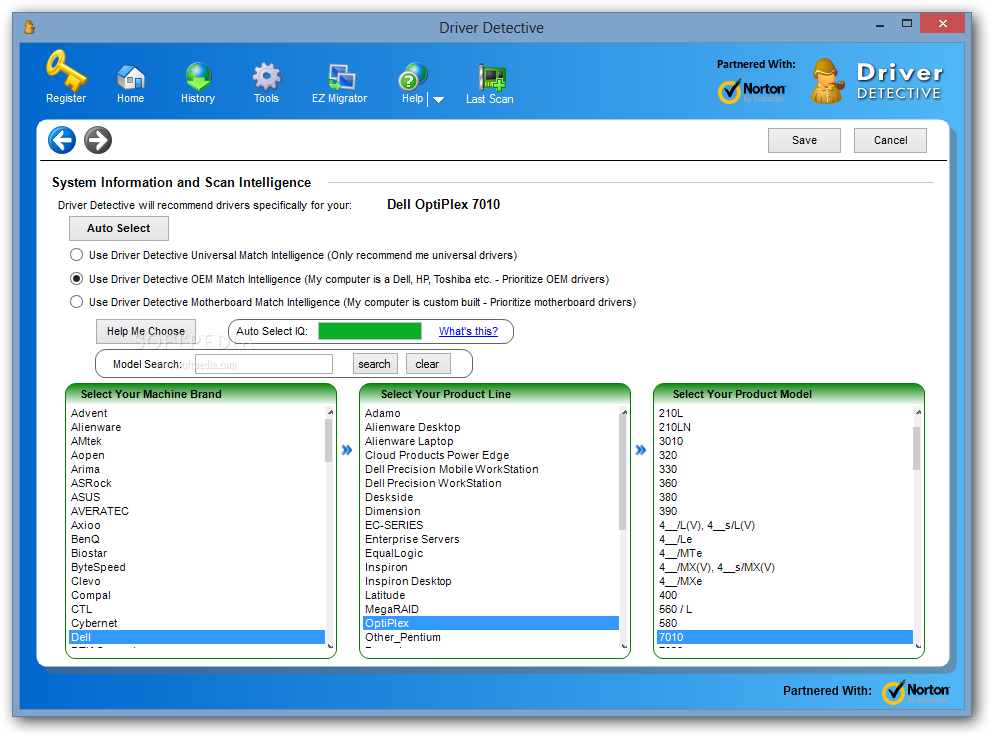Select ASRock in the brand list
The width and height of the screenshot is (992, 737).
[197, 483]
